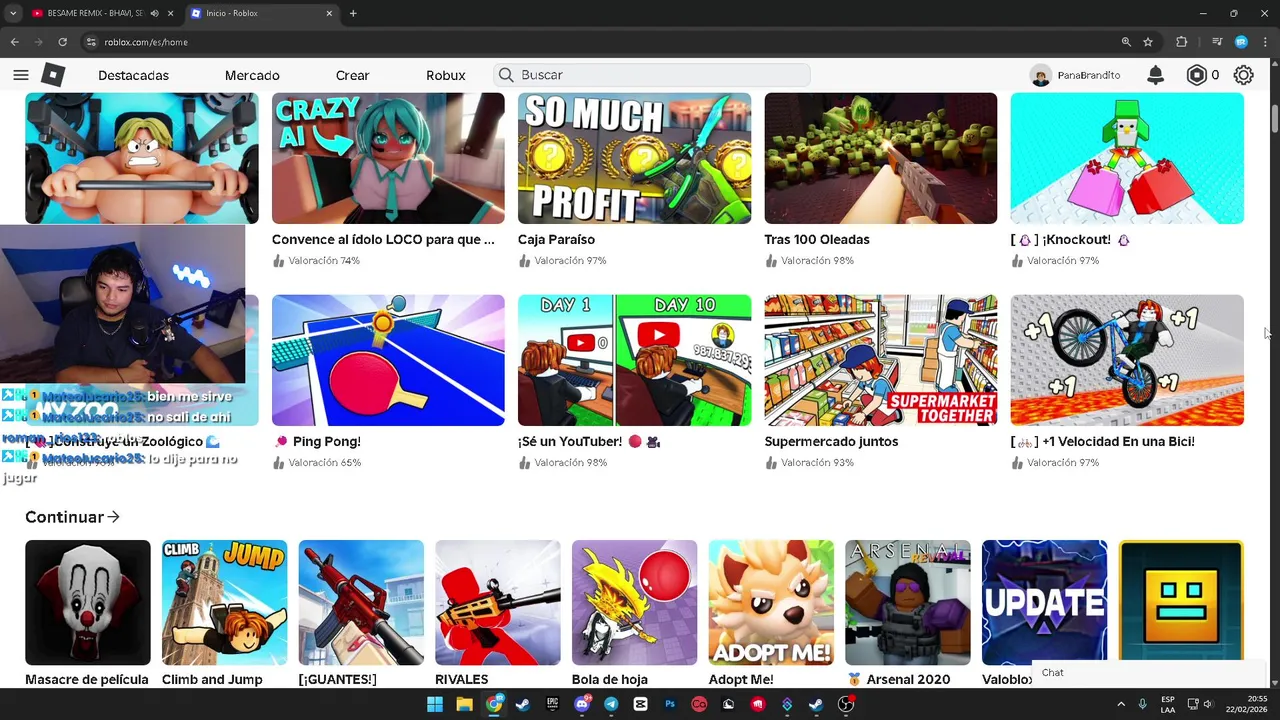Image resolution: width=1280 pixels, height=720 pixels.
Task: Open Masacre de película thumbnail
Action: click(88, 602)
